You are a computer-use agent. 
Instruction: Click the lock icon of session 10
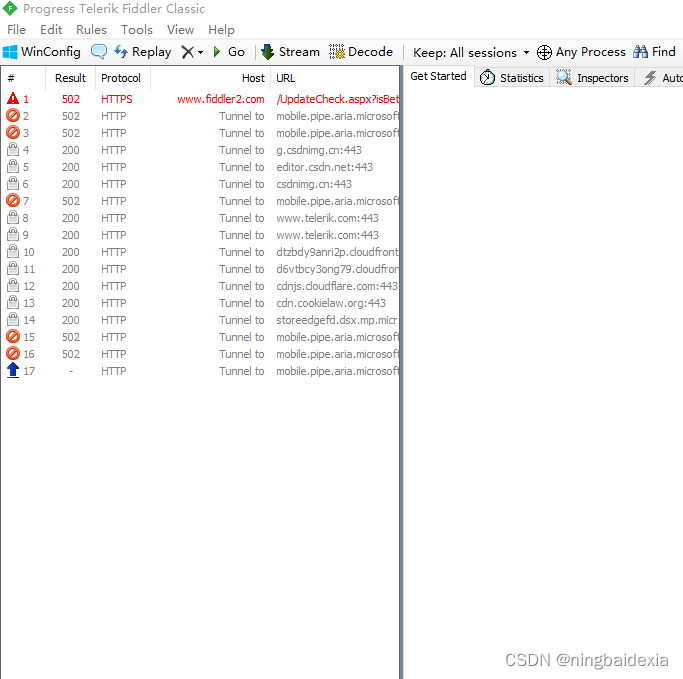point(13,251)
